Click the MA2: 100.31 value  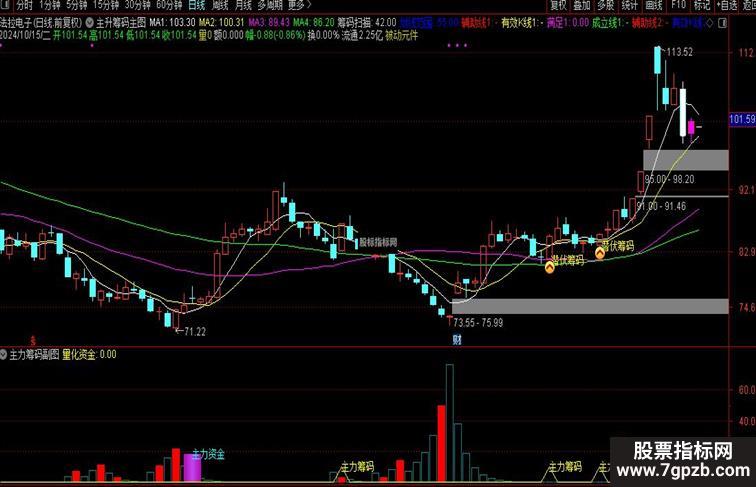pos(222,23)
